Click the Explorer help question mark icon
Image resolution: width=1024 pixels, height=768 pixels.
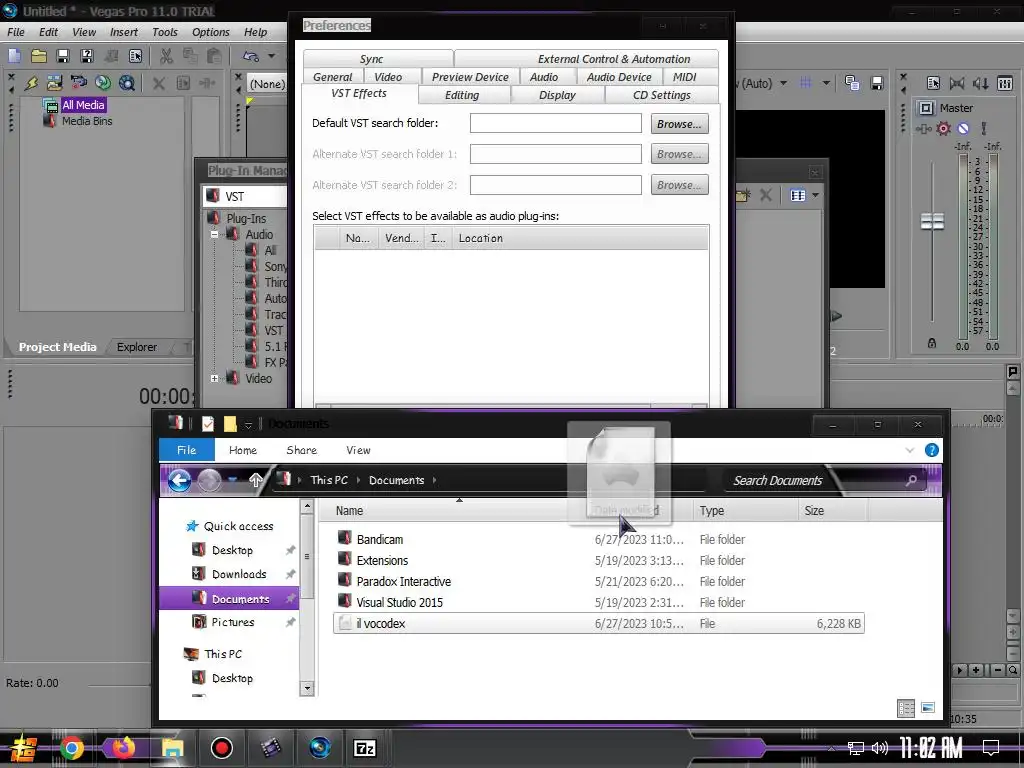(x=932, y=450)
